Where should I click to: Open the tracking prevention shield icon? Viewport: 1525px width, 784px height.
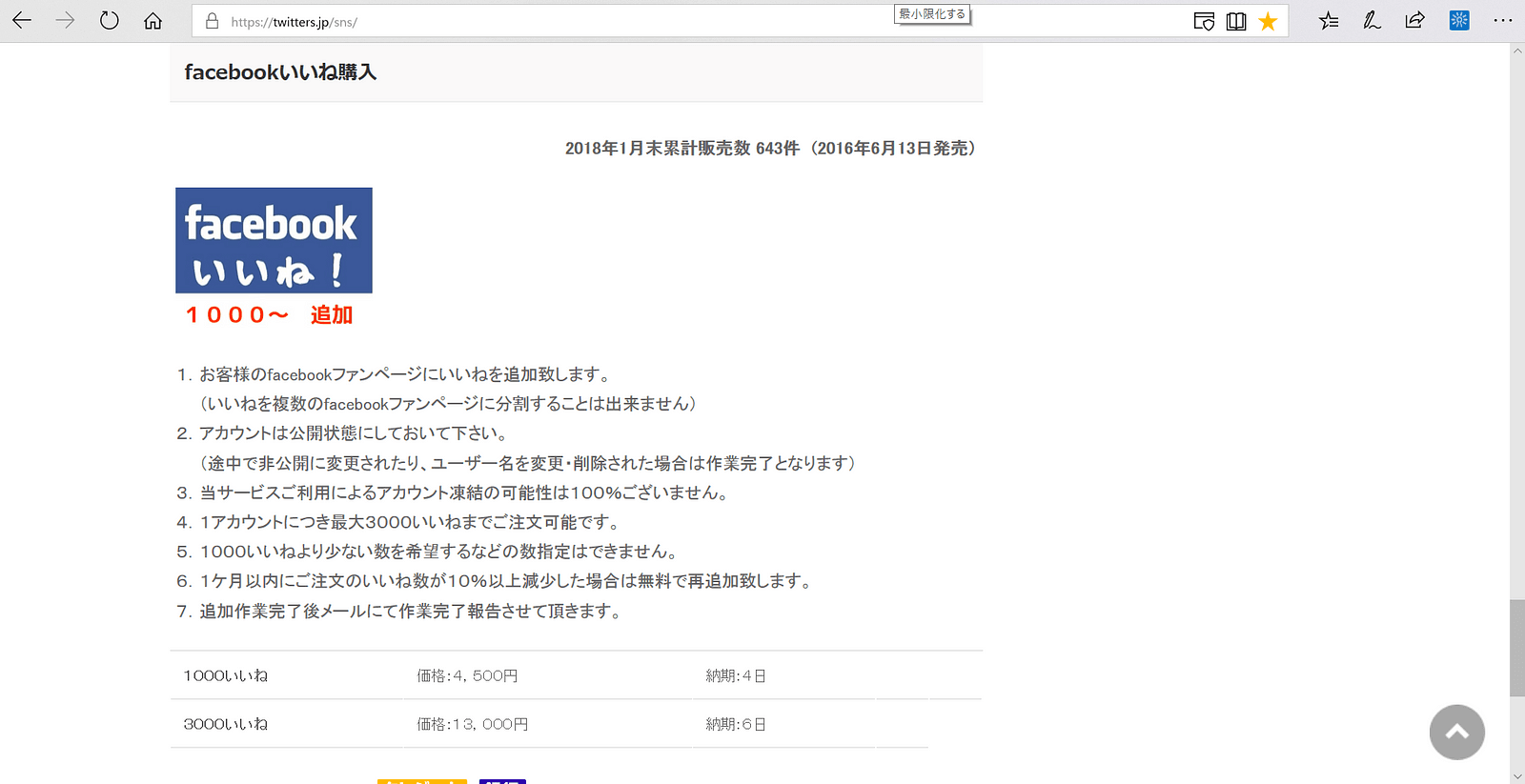click(x=1204, y=21)
